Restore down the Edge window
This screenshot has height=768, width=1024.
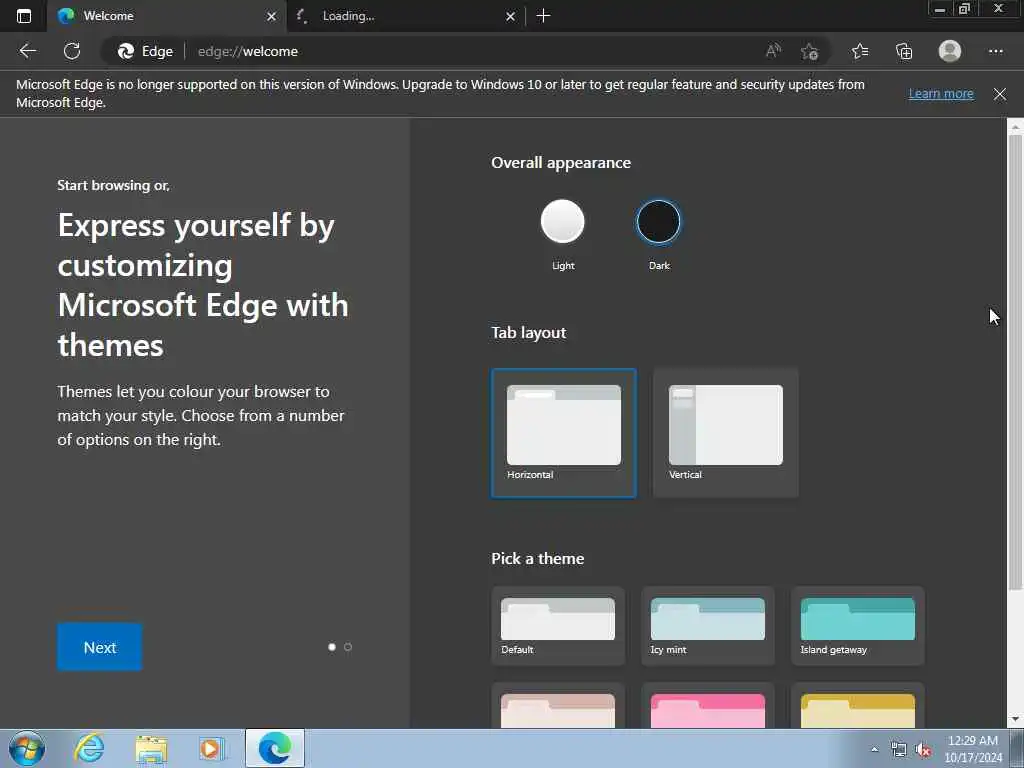(x=964, y=9)
